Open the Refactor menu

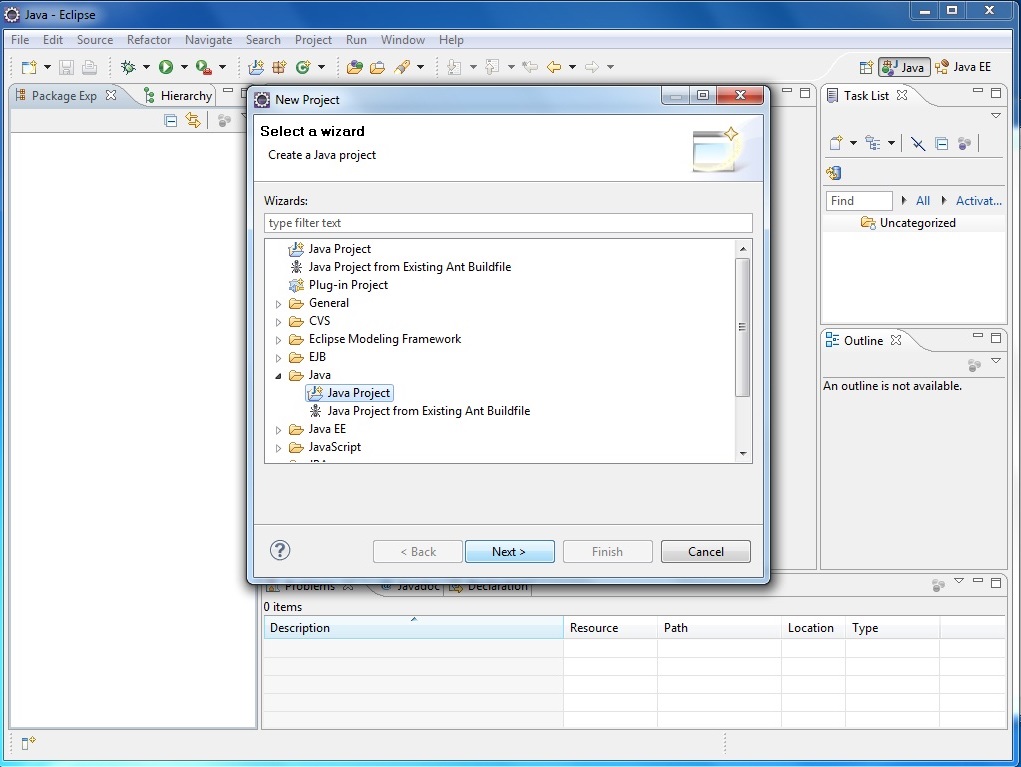(x=148, y=40)
